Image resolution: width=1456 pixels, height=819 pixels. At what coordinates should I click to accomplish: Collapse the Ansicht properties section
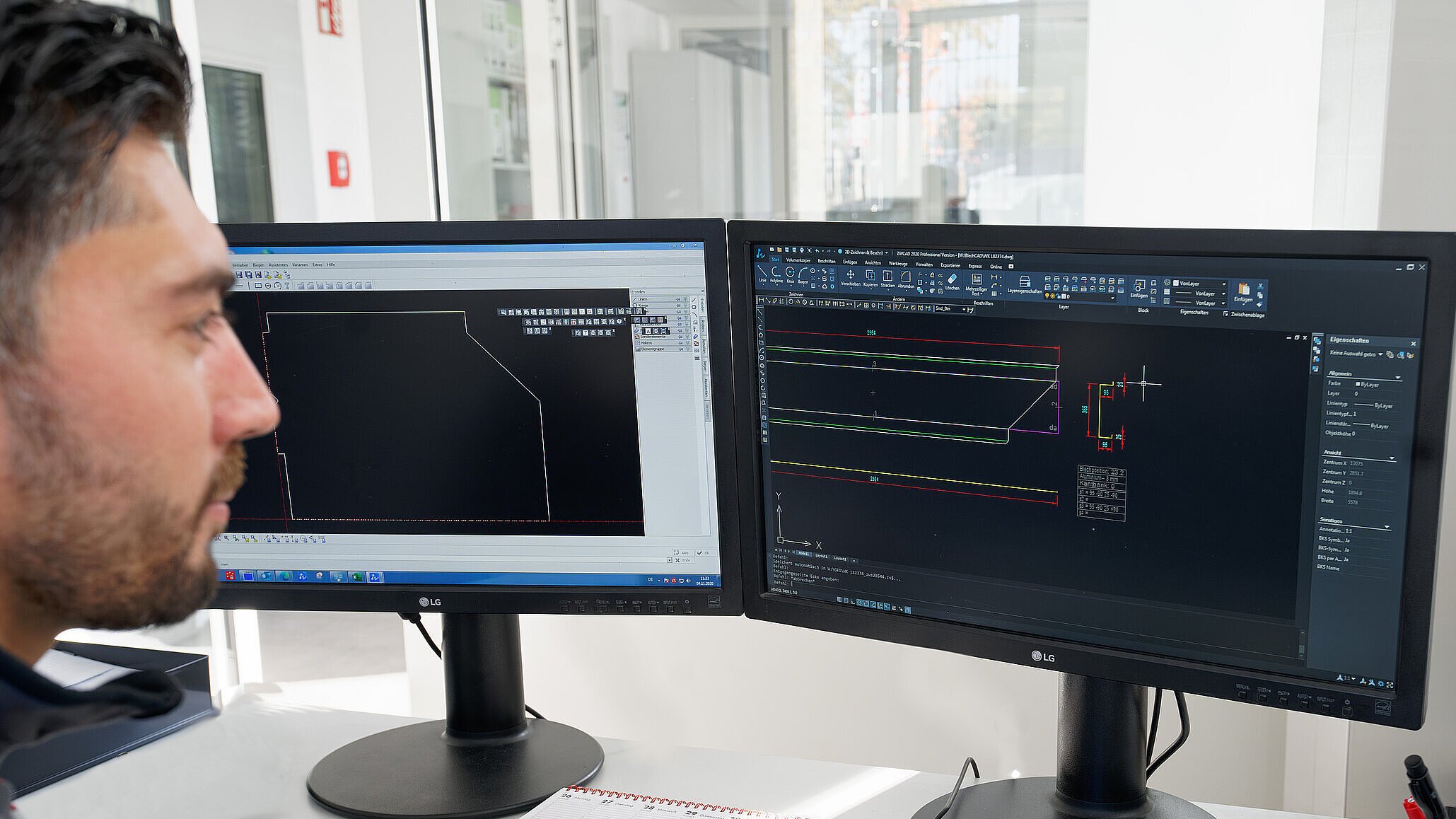pos(1392,458)
